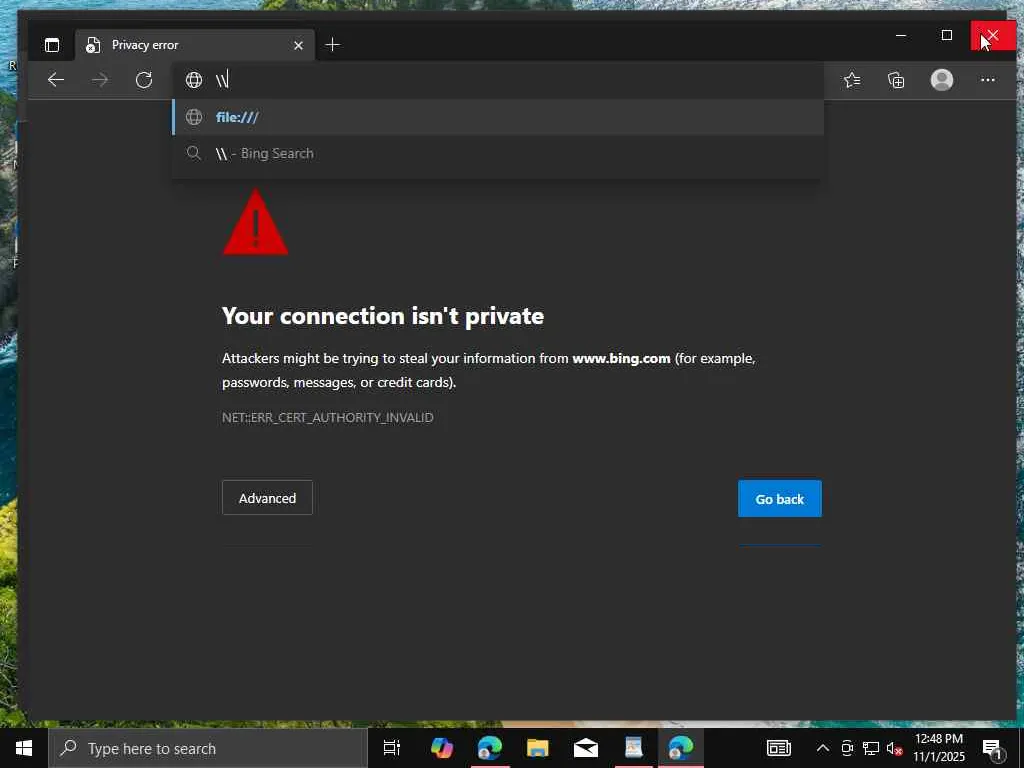Open a new tab with plus icon

point(332,44)
